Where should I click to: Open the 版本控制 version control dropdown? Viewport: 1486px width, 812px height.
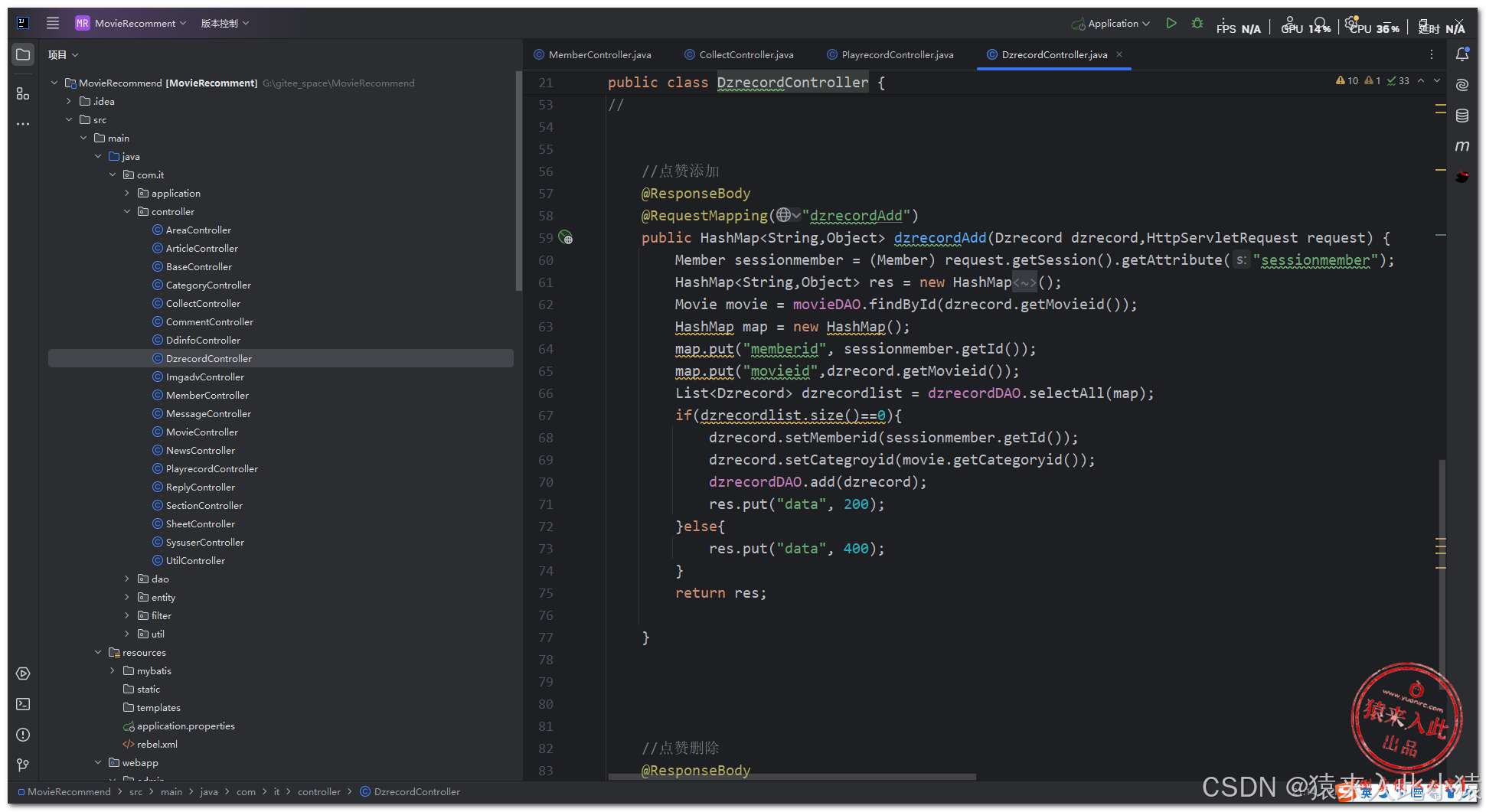point(225,23)
